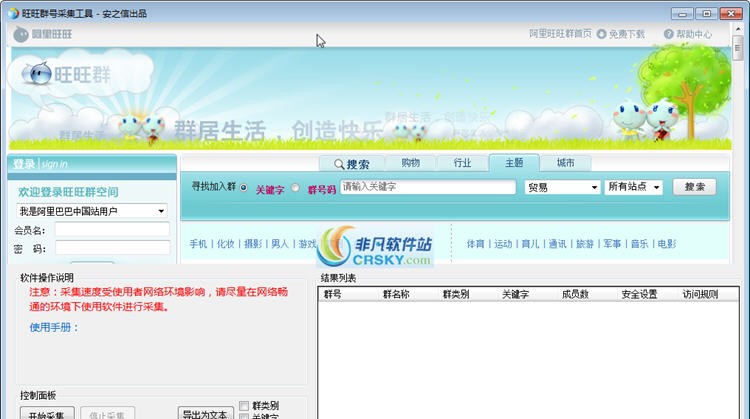Click the 请输入关键字 search field
This screenshot has height=419, width=750.
(x=428, y=187)
